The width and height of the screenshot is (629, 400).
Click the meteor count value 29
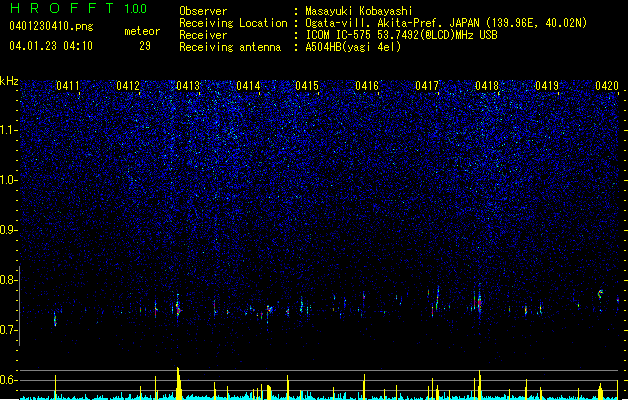coord(145,46)
